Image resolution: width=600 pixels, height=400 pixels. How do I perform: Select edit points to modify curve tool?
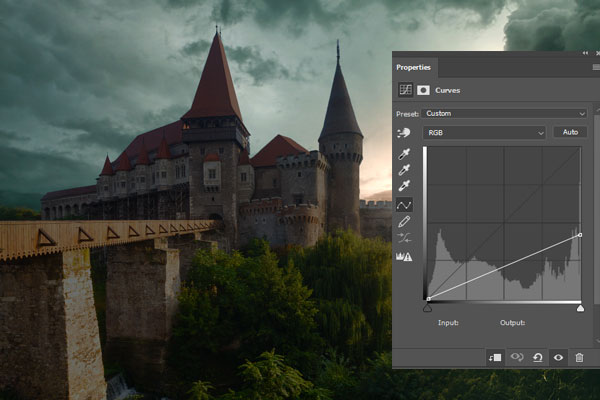404,205
